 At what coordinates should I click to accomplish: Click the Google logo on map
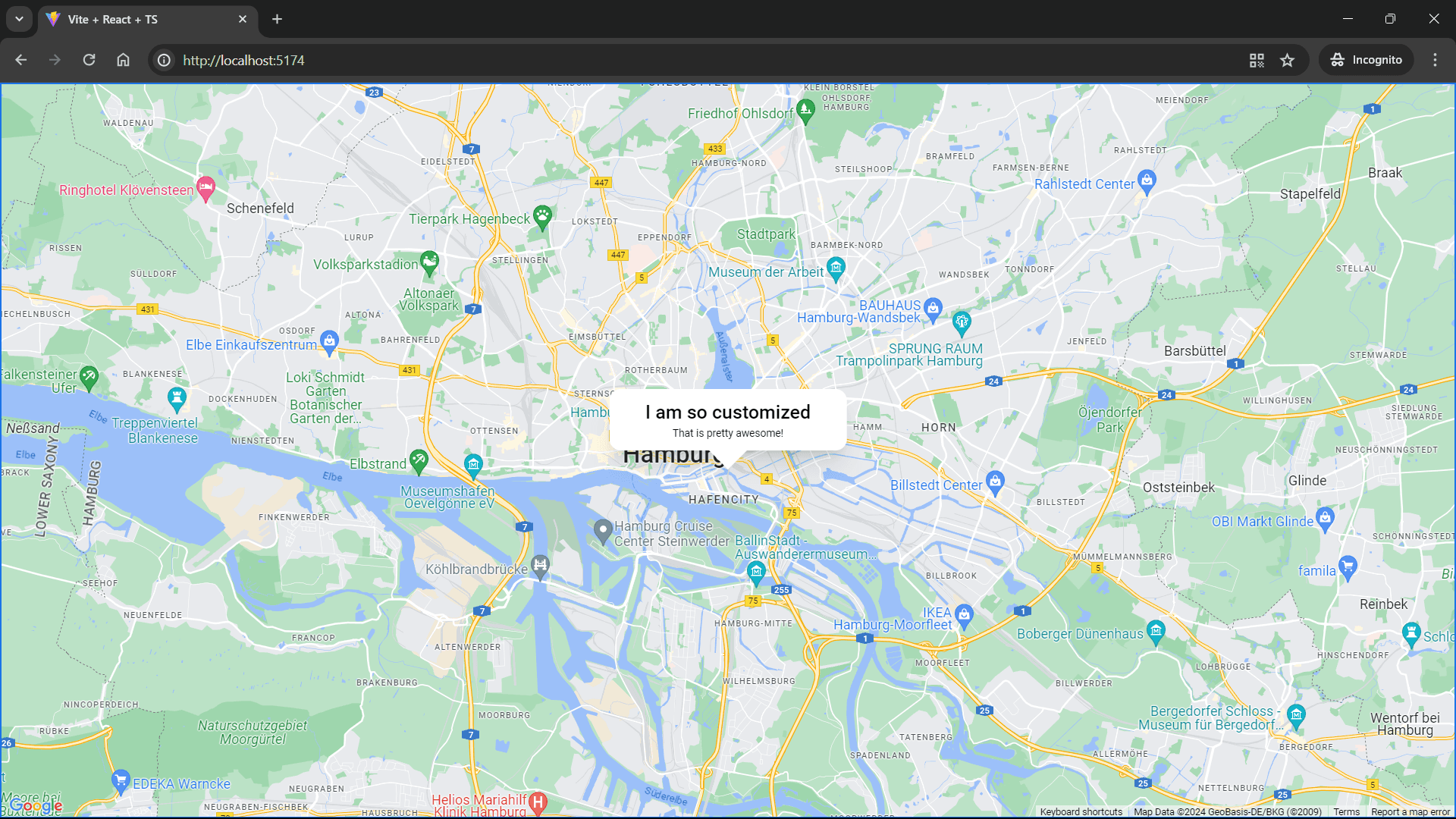36,805
